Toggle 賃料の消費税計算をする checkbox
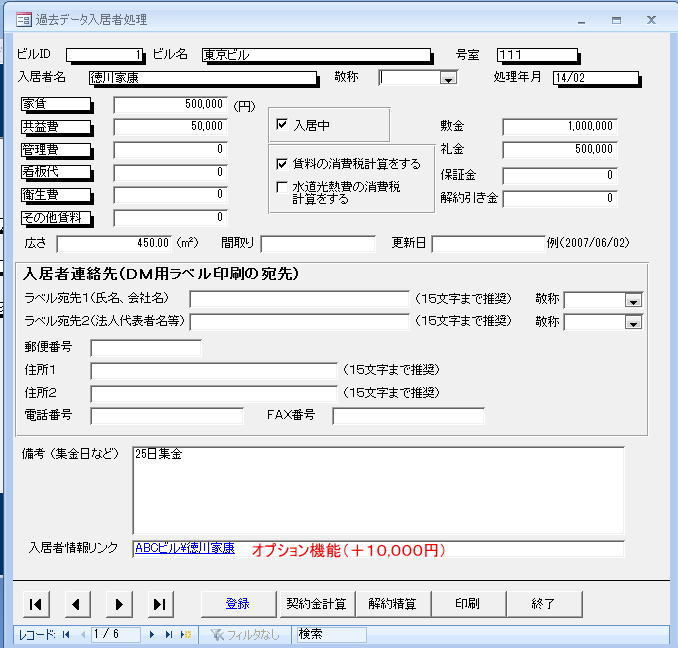 coord(281,164)
